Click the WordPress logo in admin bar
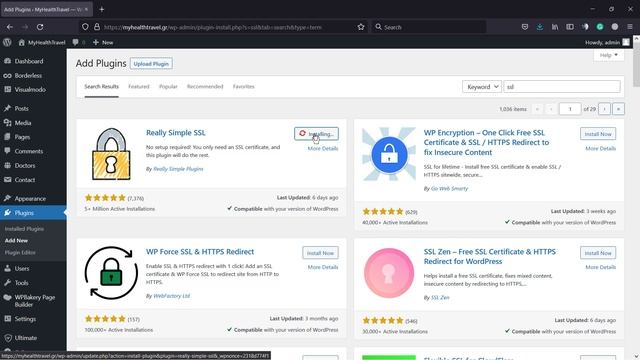 tap(7, 42)
